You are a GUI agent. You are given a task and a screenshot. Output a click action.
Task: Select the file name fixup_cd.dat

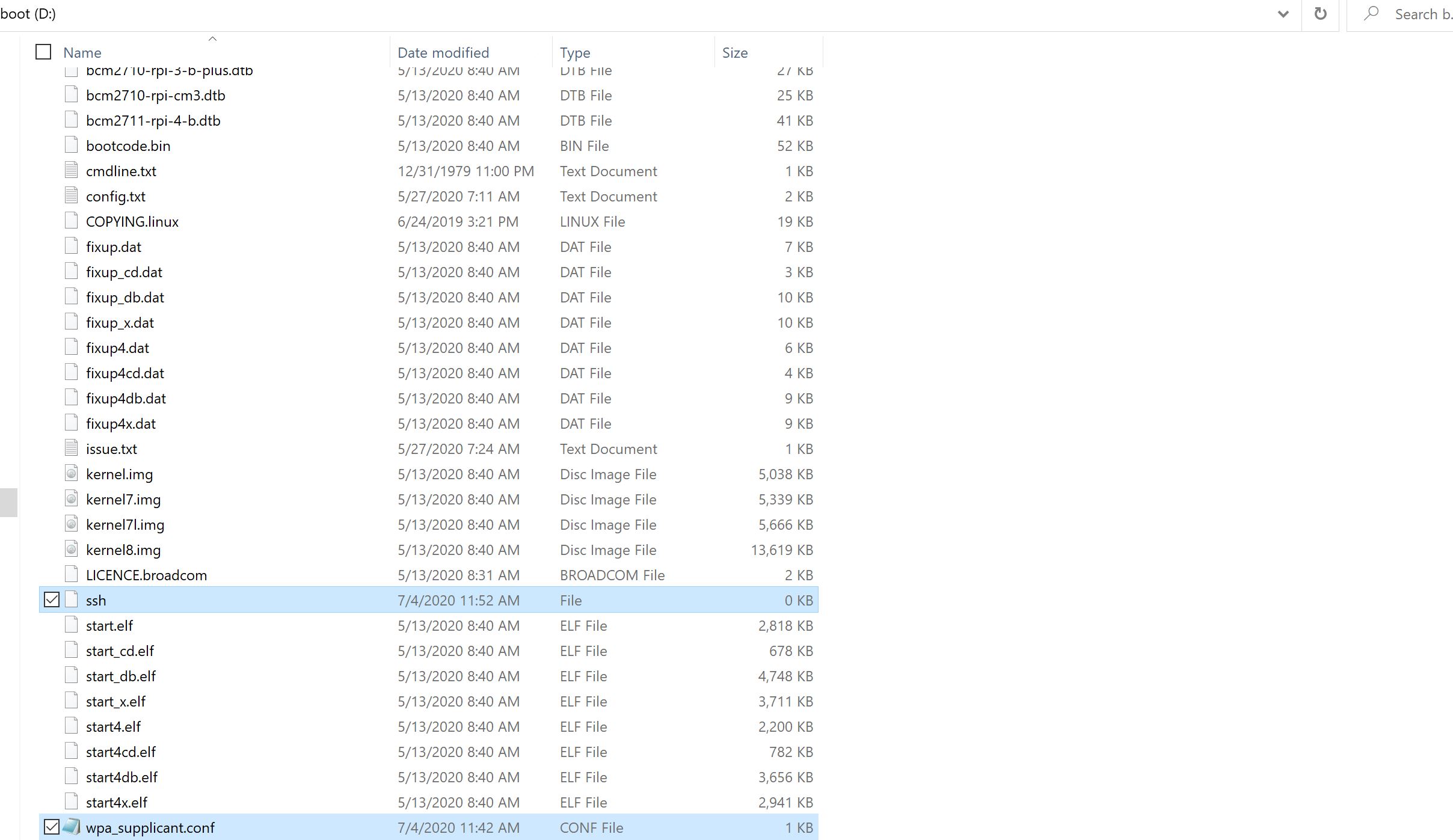[124, 272]
